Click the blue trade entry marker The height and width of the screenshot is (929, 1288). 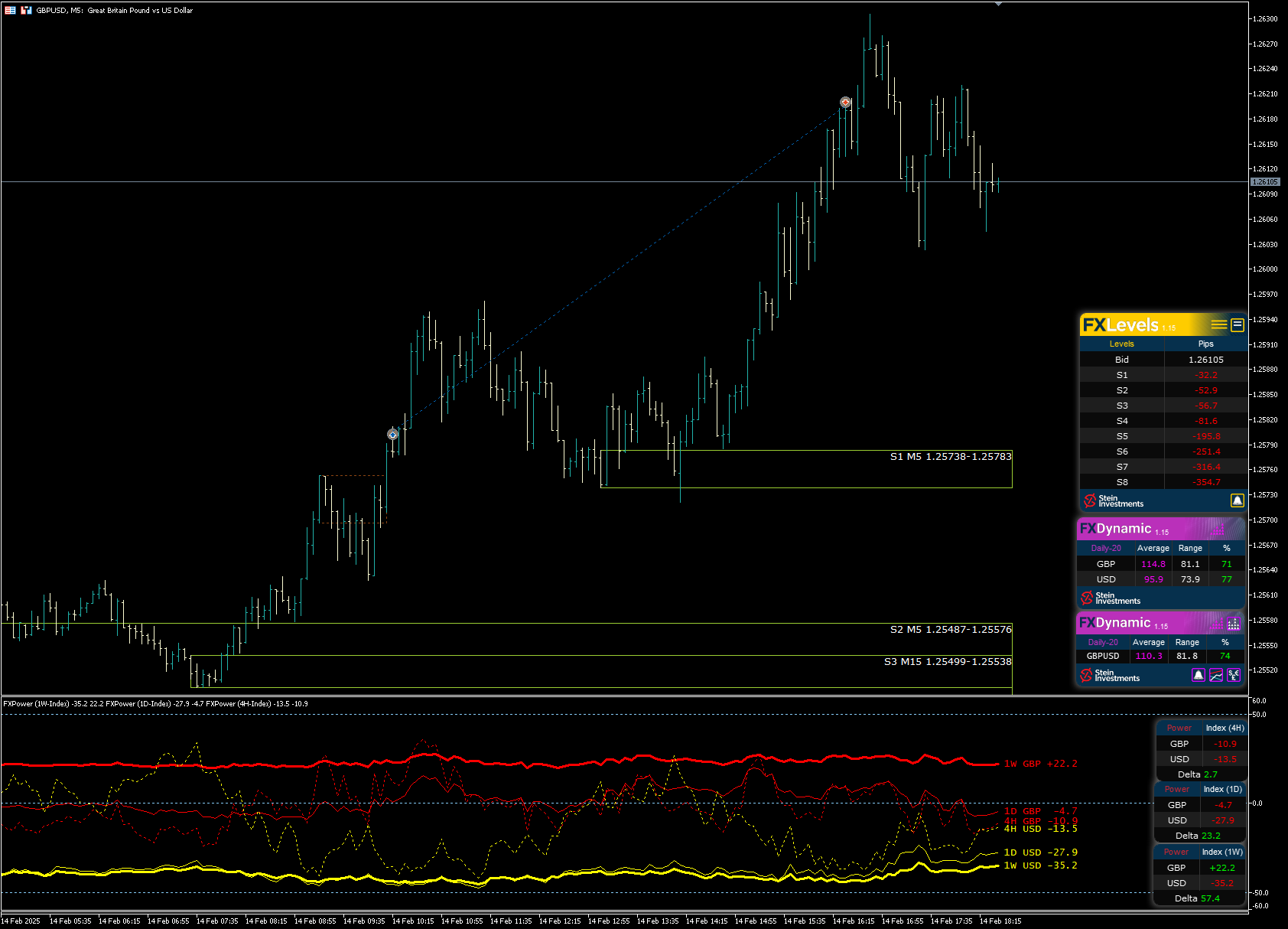point(392,435)
